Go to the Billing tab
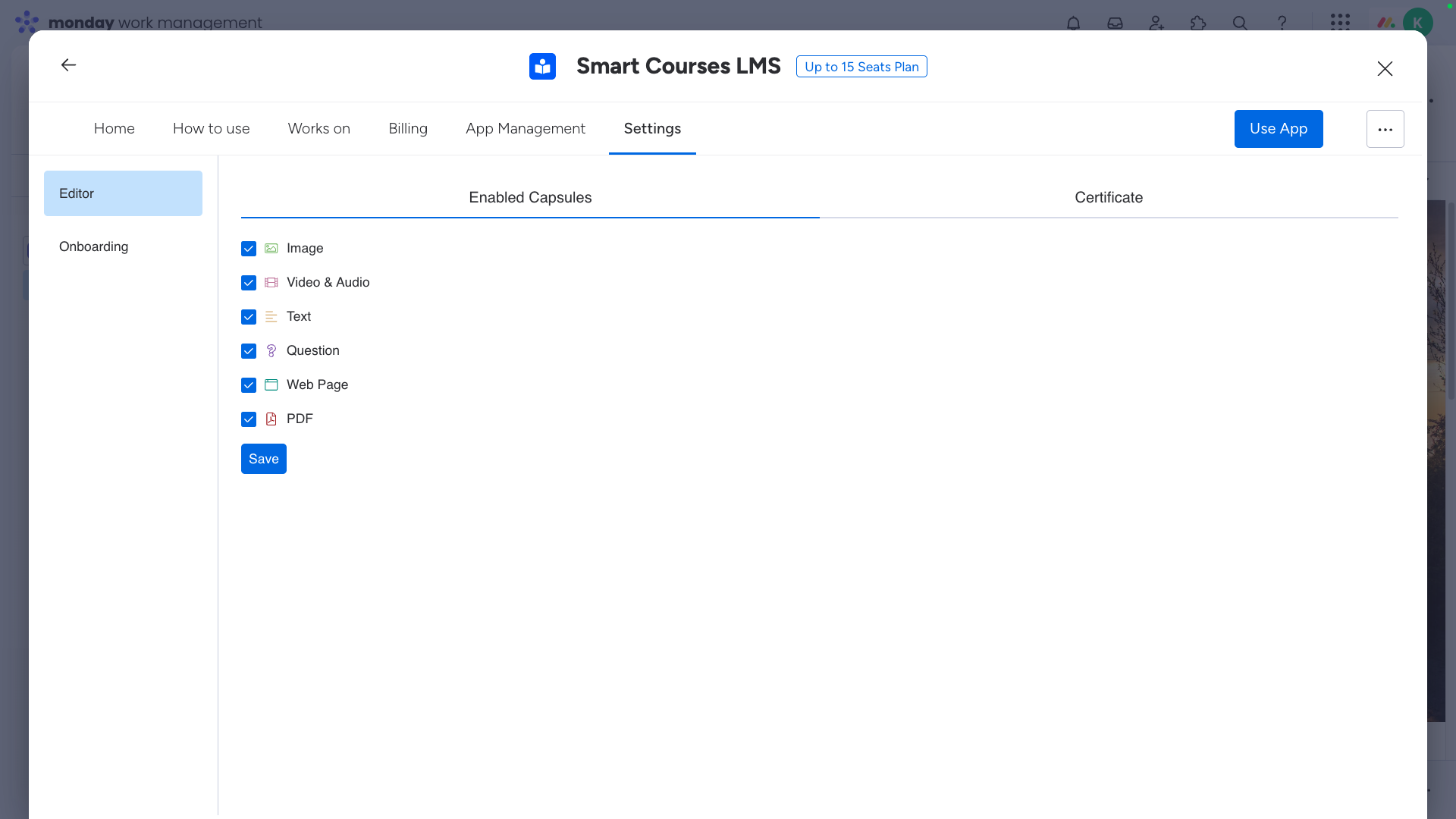Viewport: 1456px width, 819px height. [x=408, y=129]
